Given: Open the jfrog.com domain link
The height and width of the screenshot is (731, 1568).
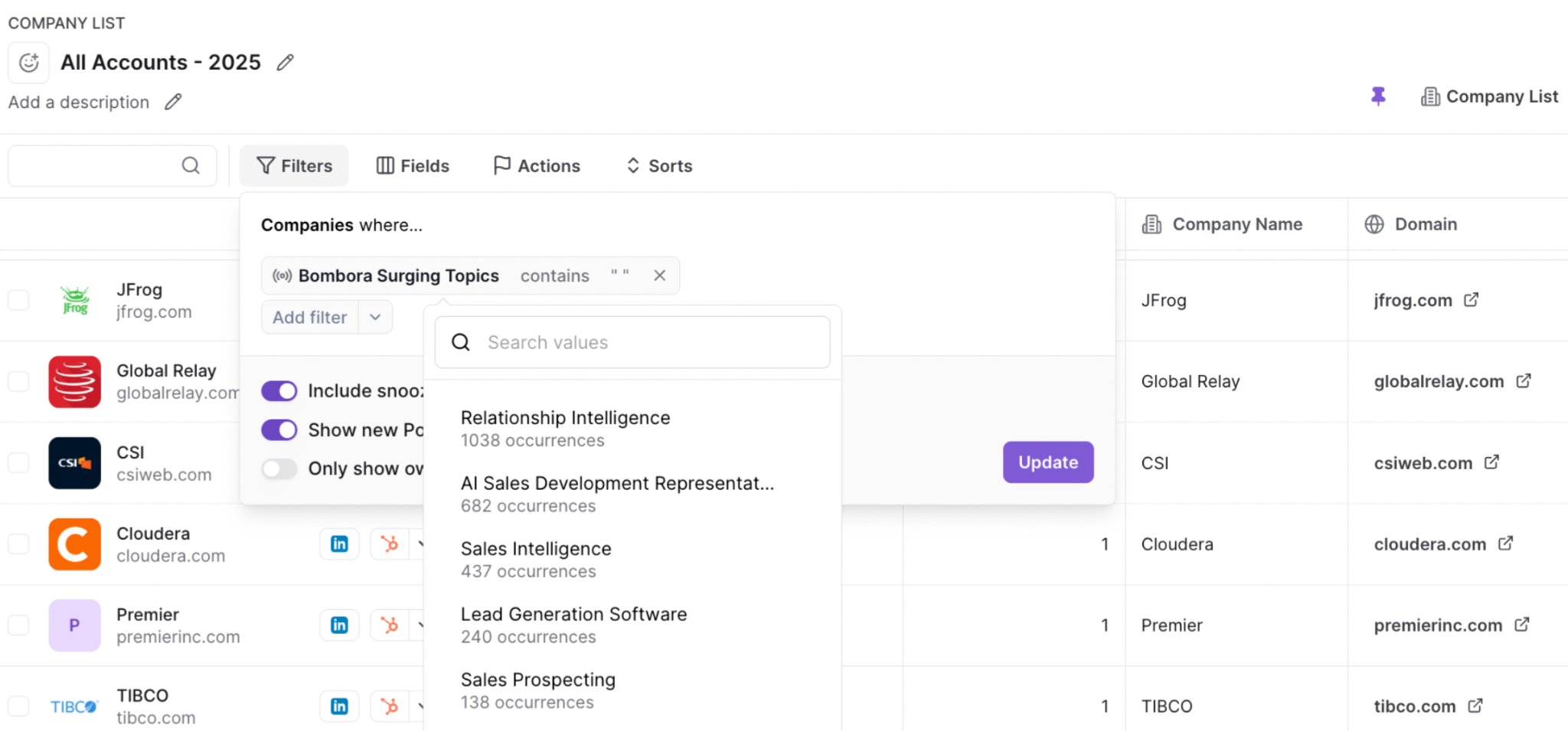Looking at the screenshot, I should (1413, 300).
